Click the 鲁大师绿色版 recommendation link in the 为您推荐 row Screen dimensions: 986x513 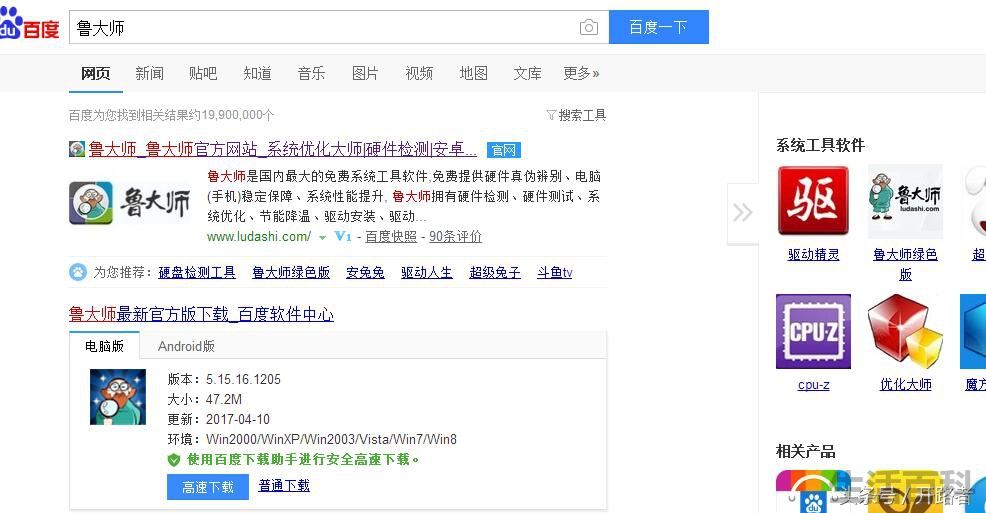(291, 272)
